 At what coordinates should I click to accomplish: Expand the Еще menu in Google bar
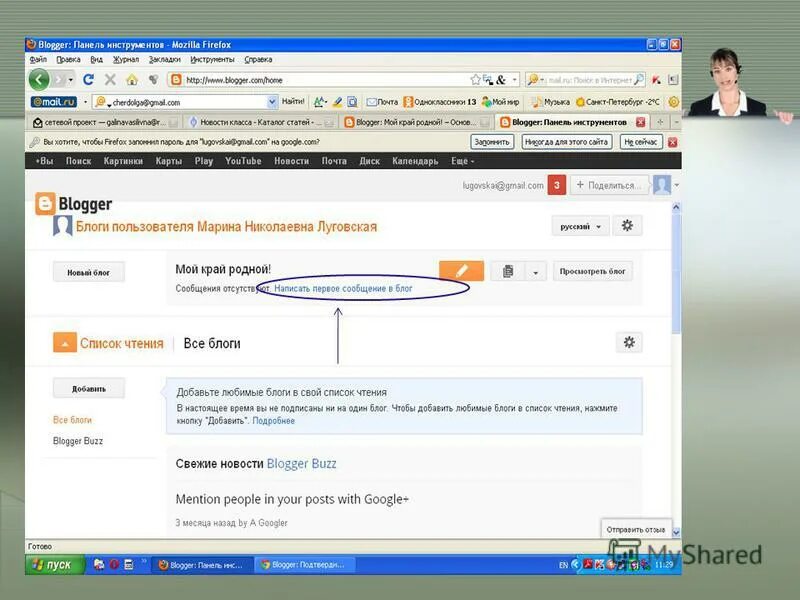coord(462,161)
